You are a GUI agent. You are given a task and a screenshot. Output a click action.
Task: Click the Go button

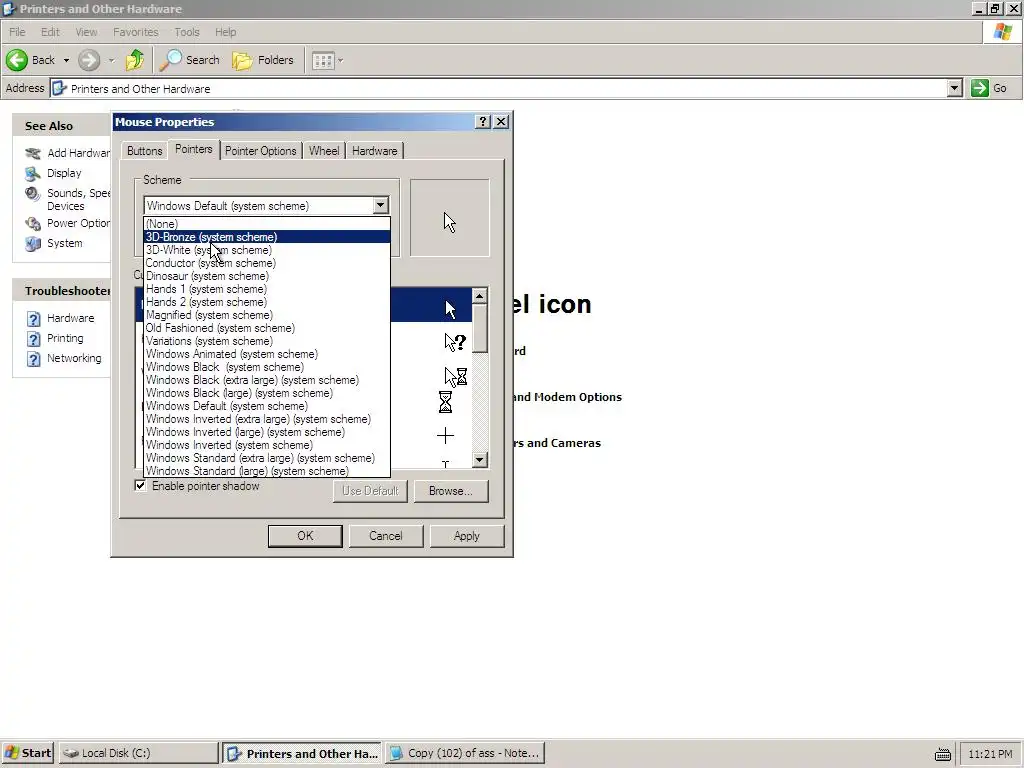(x=989, y=88)
